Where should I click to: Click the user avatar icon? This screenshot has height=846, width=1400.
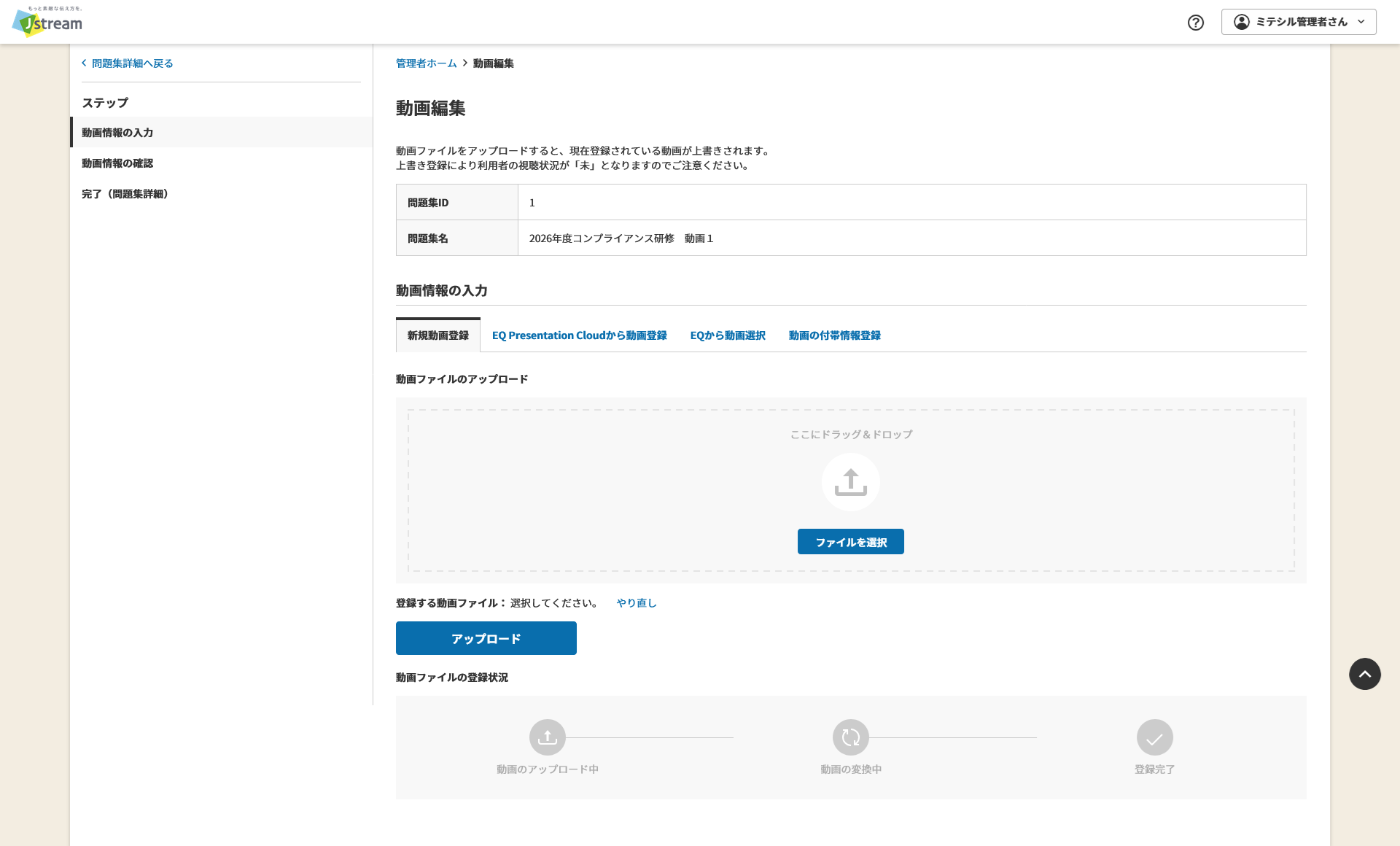point(1242,22)
